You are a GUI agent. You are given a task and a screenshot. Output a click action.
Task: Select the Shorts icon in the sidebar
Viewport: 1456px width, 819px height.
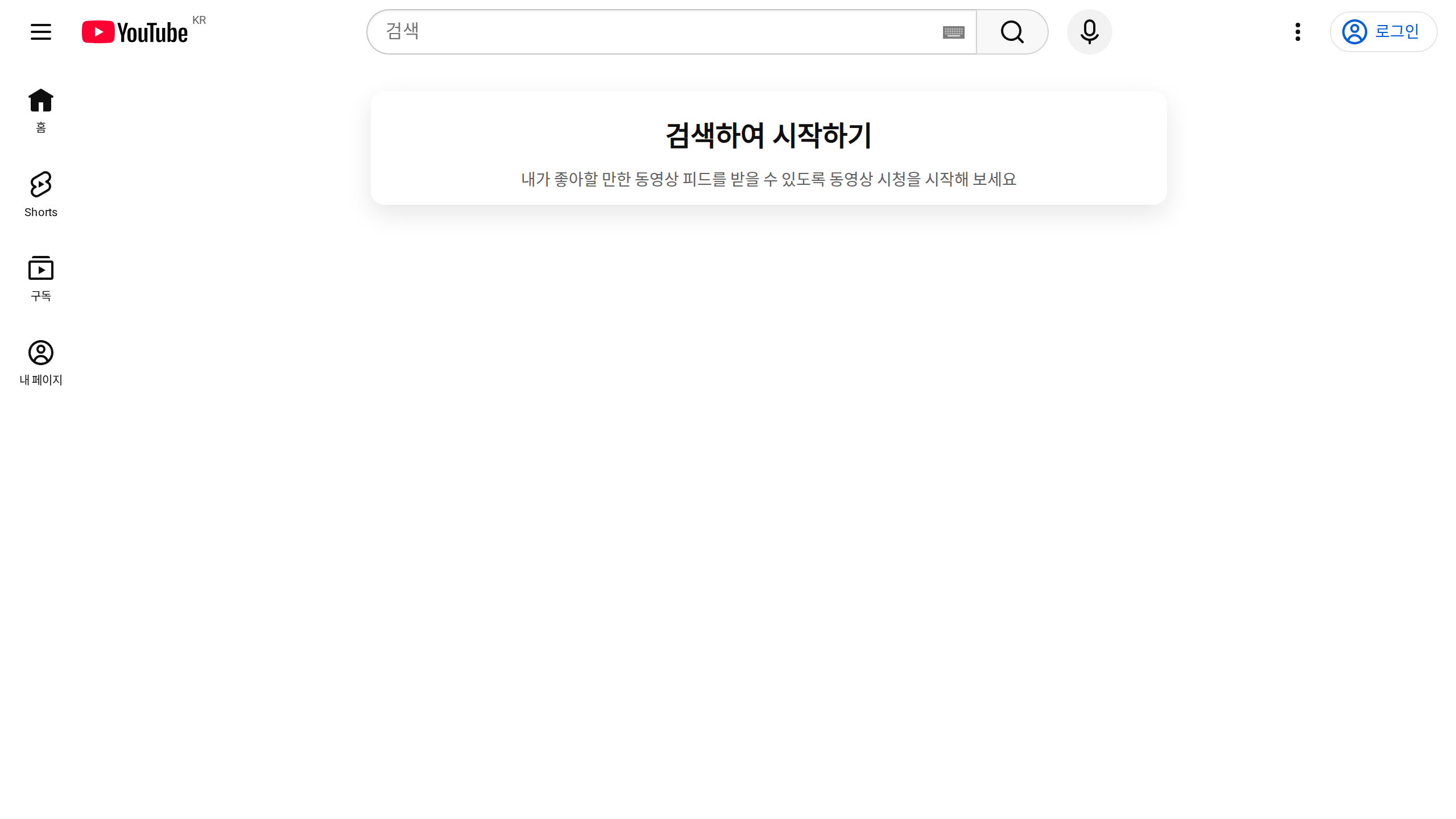40,185
